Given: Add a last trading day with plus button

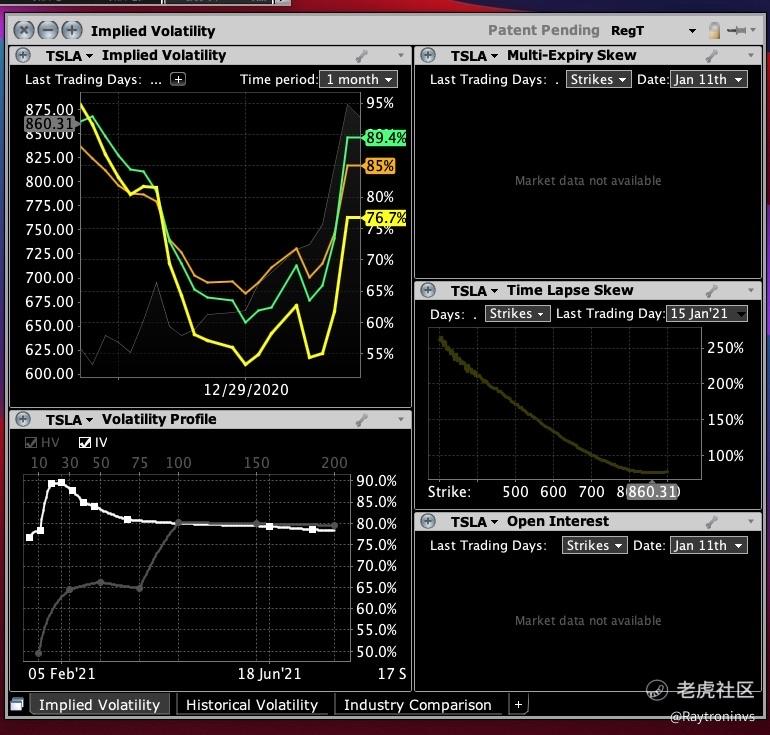Looking at the screenshot, I should tap(178, 79).
